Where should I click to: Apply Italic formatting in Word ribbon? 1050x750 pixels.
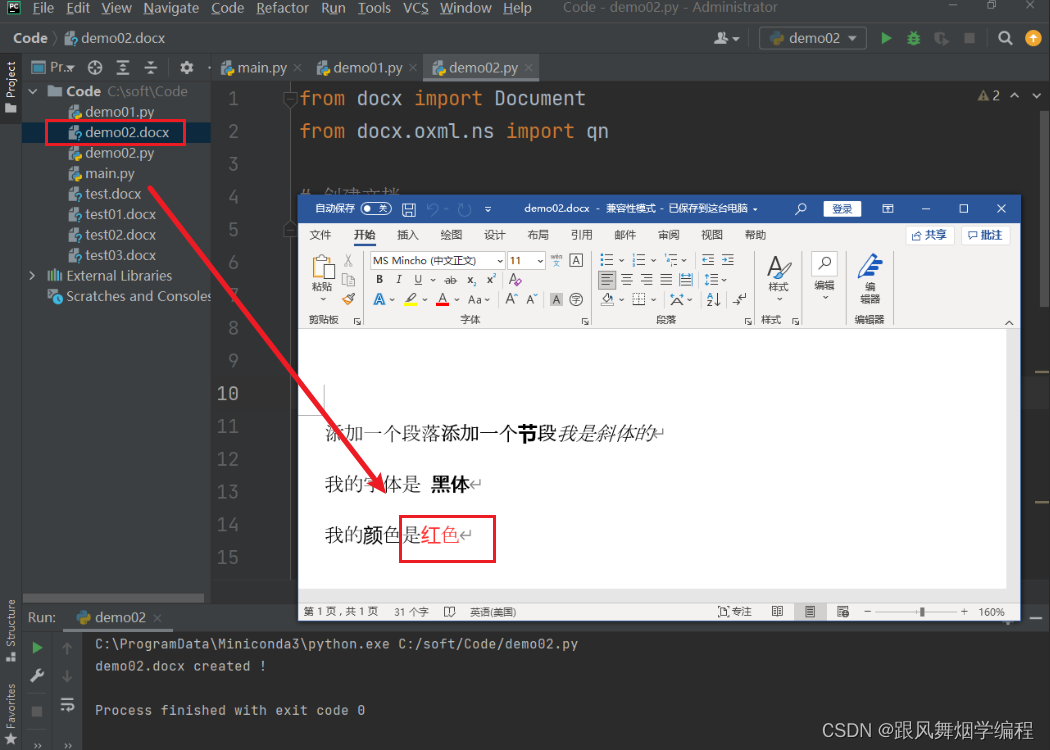398,279
